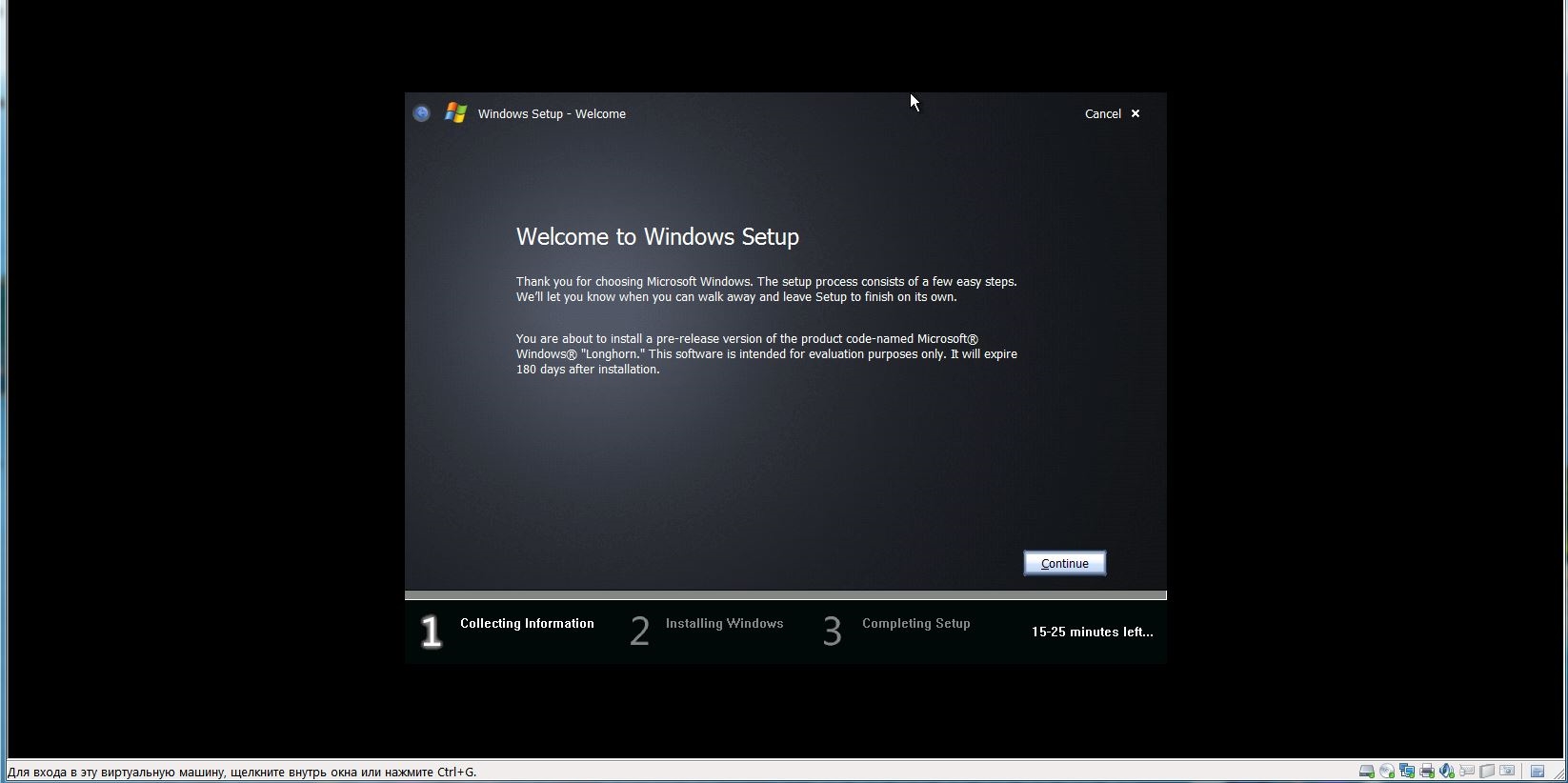Click the Windows flag logo in title
The image size is (1568, 783).
click(455, 113)
